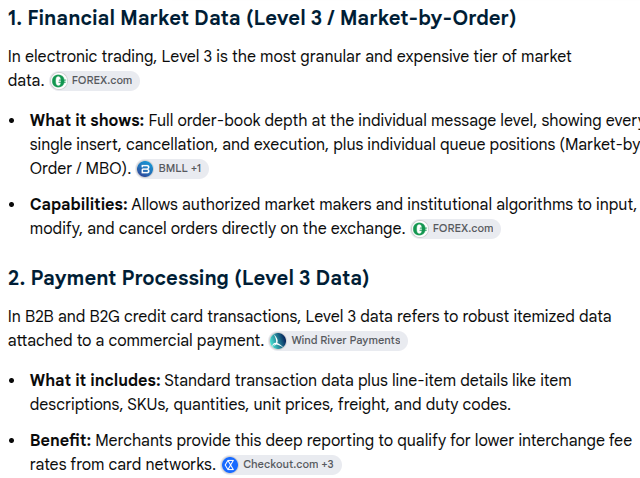Click the bold "Capabilities:" label

[x=79, y=205]
